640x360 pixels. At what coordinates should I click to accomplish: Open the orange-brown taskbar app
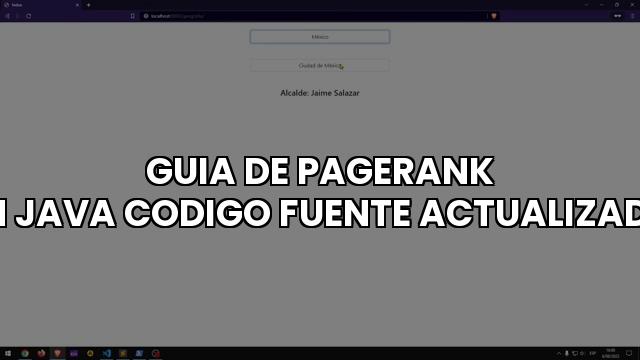[x=123, y=353]
